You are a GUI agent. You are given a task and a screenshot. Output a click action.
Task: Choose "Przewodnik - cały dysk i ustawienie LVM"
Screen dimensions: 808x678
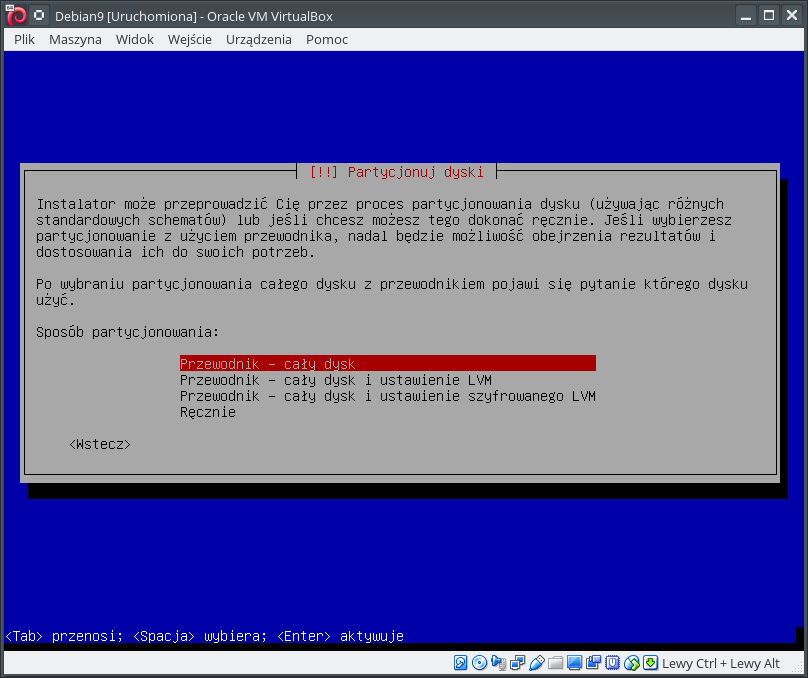tap(335, 380)
